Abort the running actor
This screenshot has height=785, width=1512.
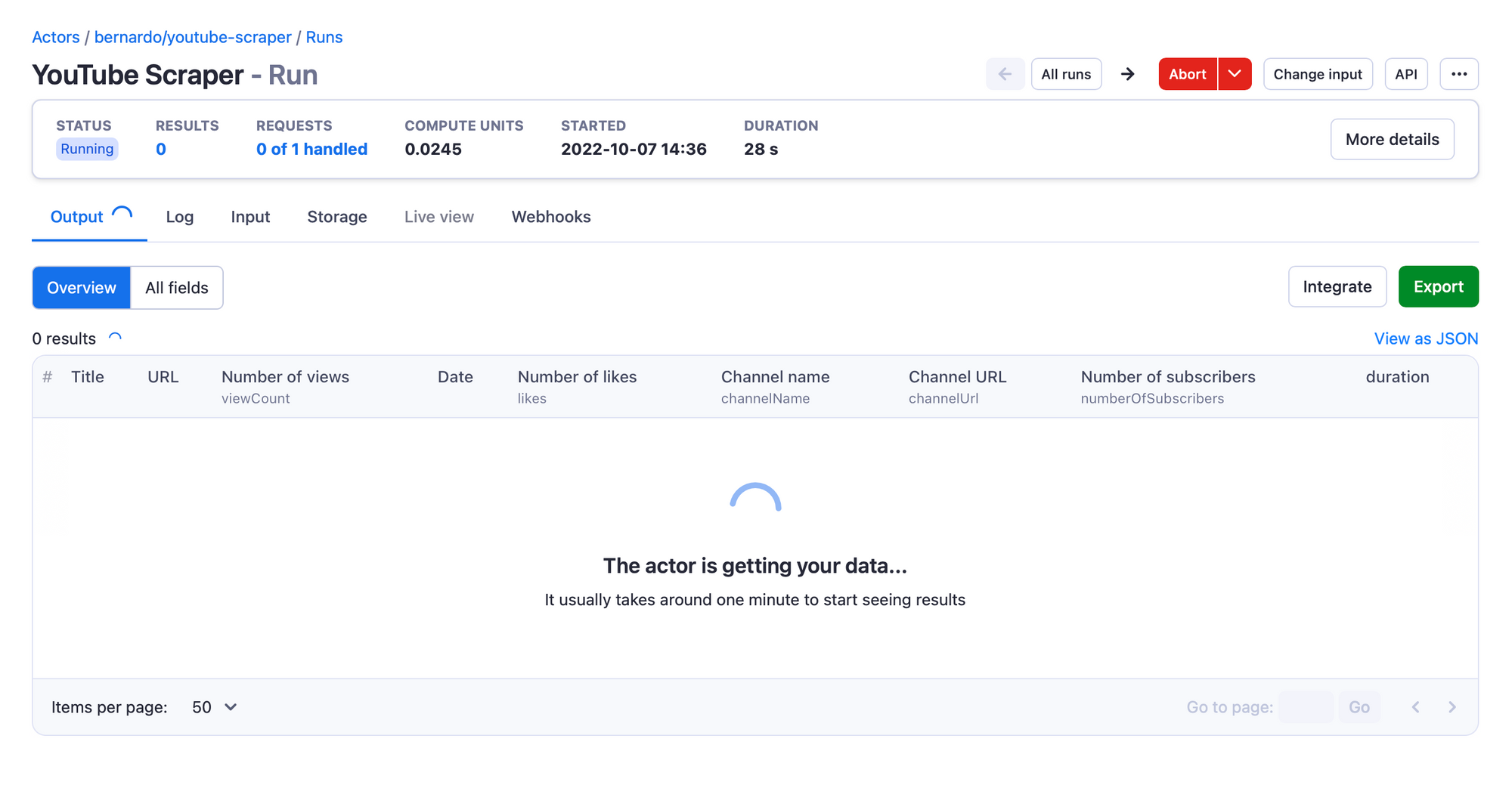1188,74
